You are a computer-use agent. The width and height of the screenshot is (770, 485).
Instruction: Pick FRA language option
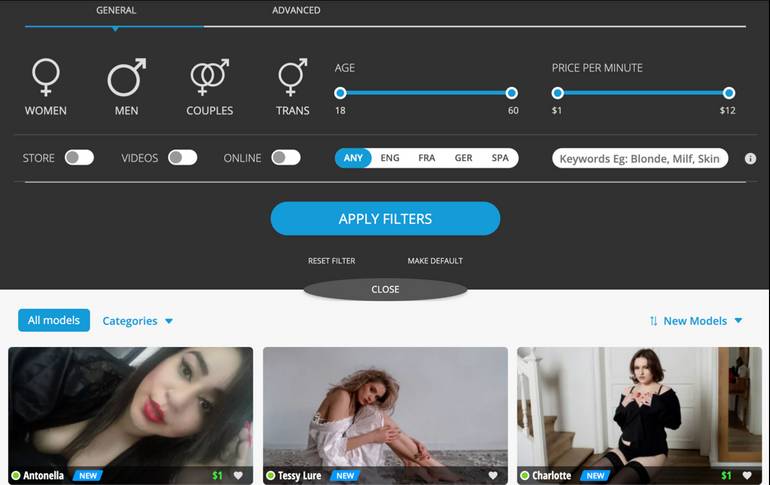click(x=427, y=158)
